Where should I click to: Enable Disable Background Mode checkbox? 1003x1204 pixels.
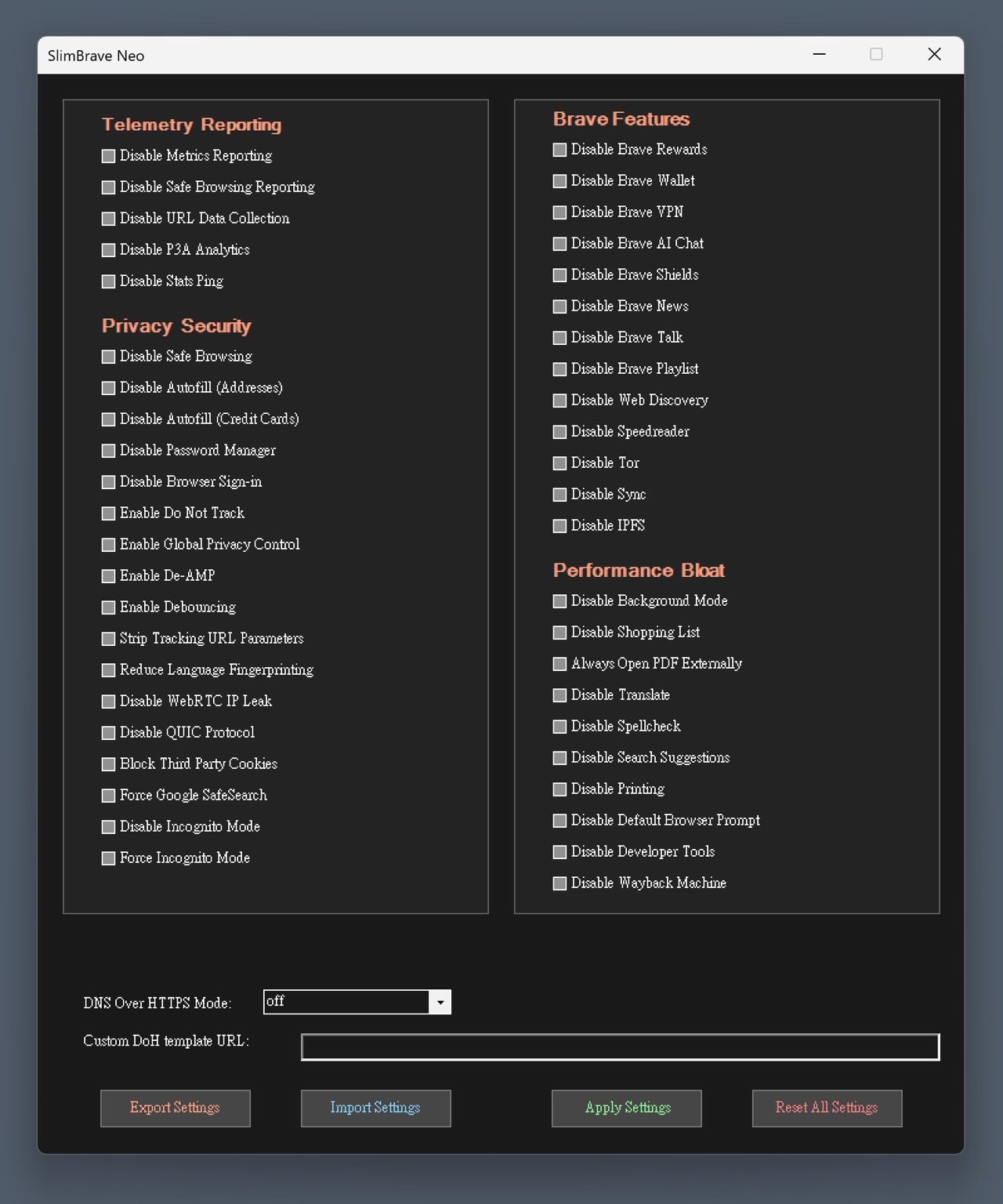(x=559, y=601)
